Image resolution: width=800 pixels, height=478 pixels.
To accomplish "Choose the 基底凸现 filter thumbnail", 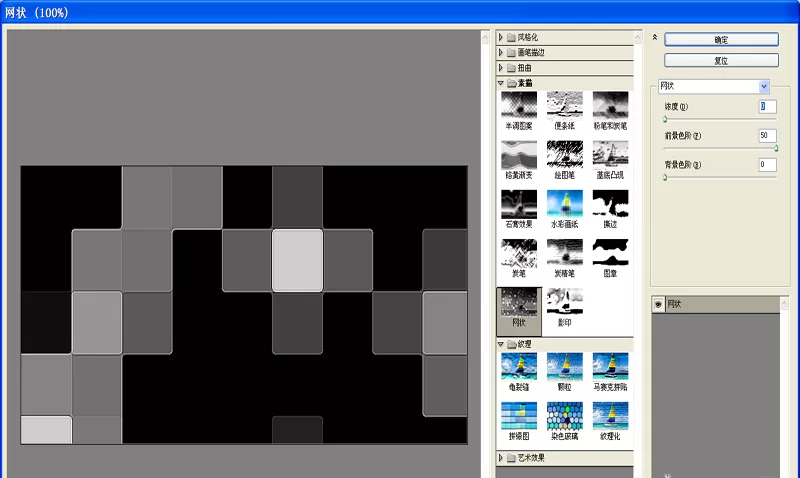I will tap(610, 154).
